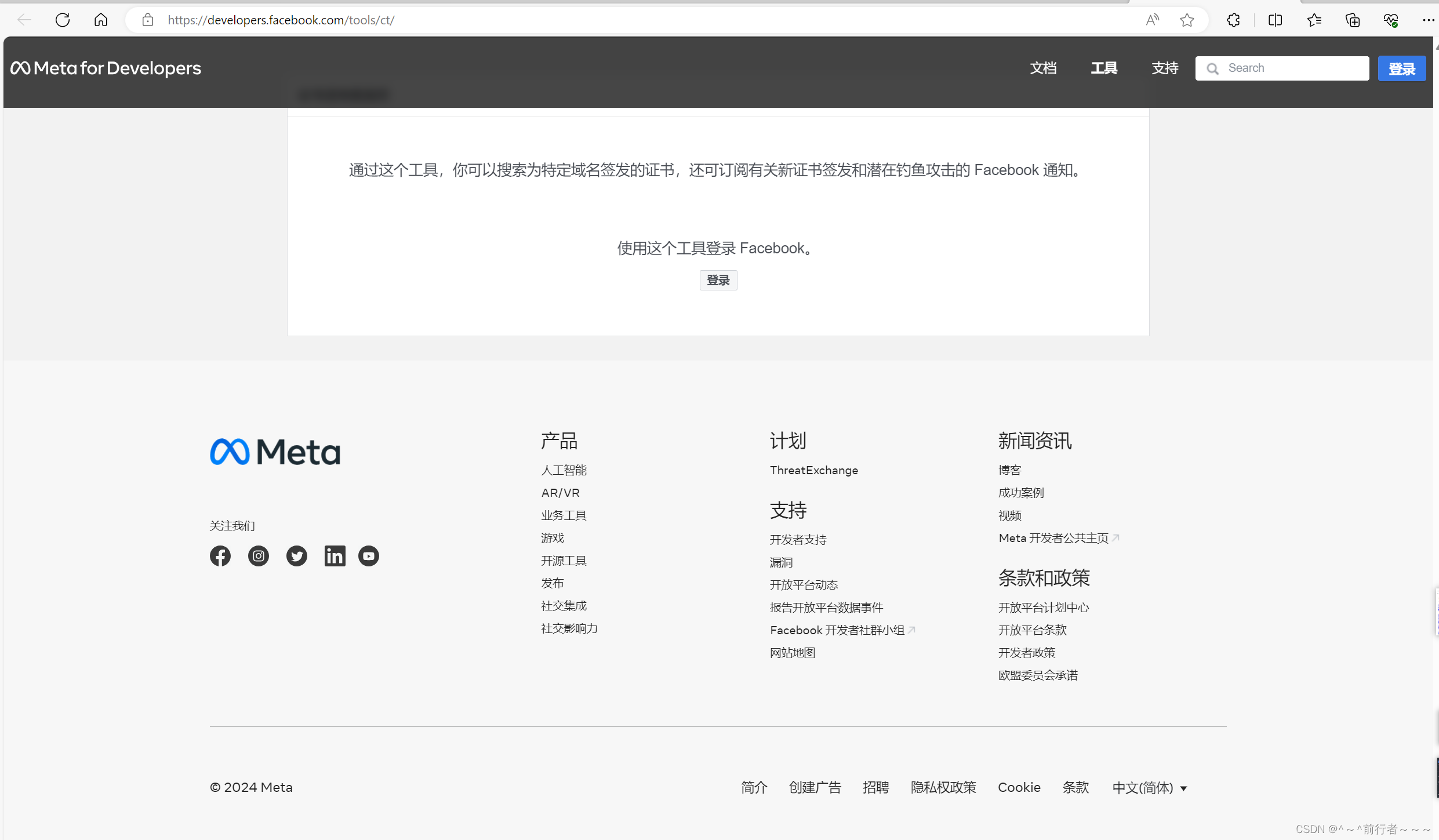This screenshot has width=1439, height=840.
Task: Click the blue 登录 button in header
Action: (x=1402, y=69)
